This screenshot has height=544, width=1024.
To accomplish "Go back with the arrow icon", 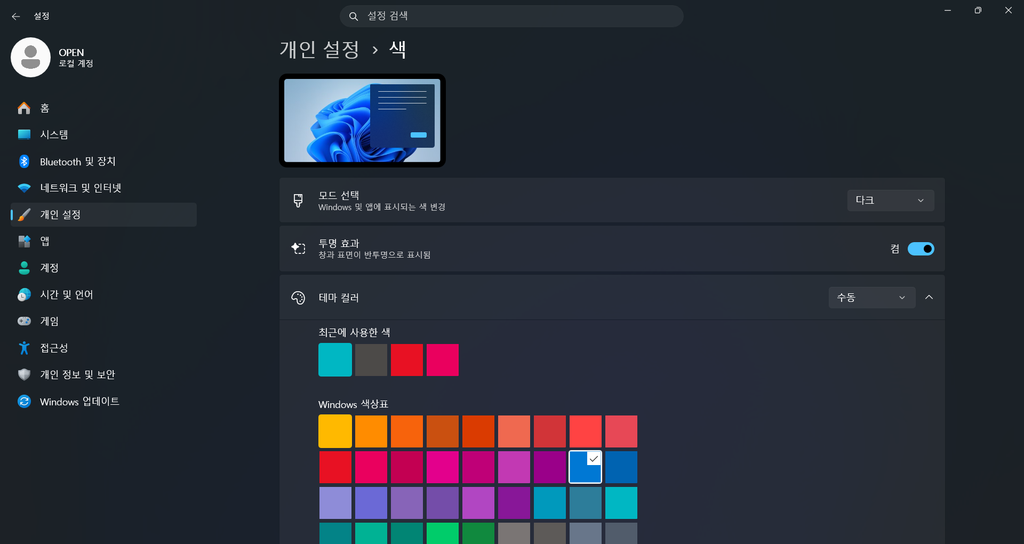I will coord(16,16).
